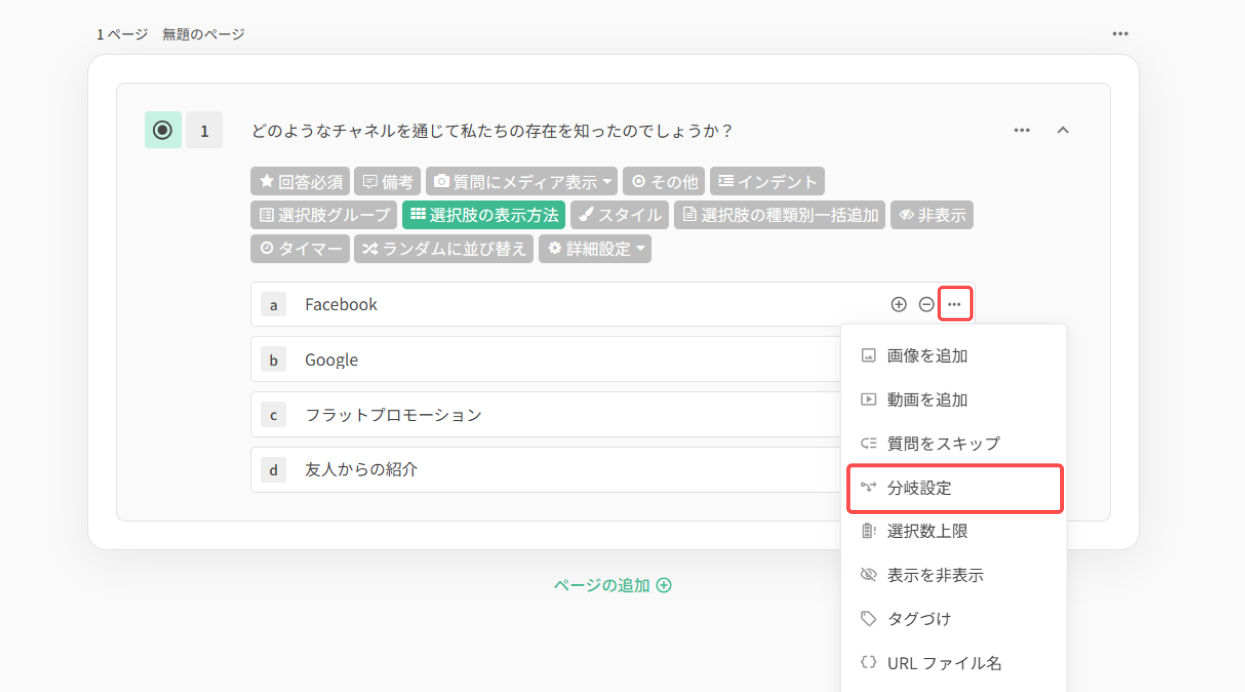Click the 選択肢グループ button
The image size is (1245, 692).
[324, 215]
